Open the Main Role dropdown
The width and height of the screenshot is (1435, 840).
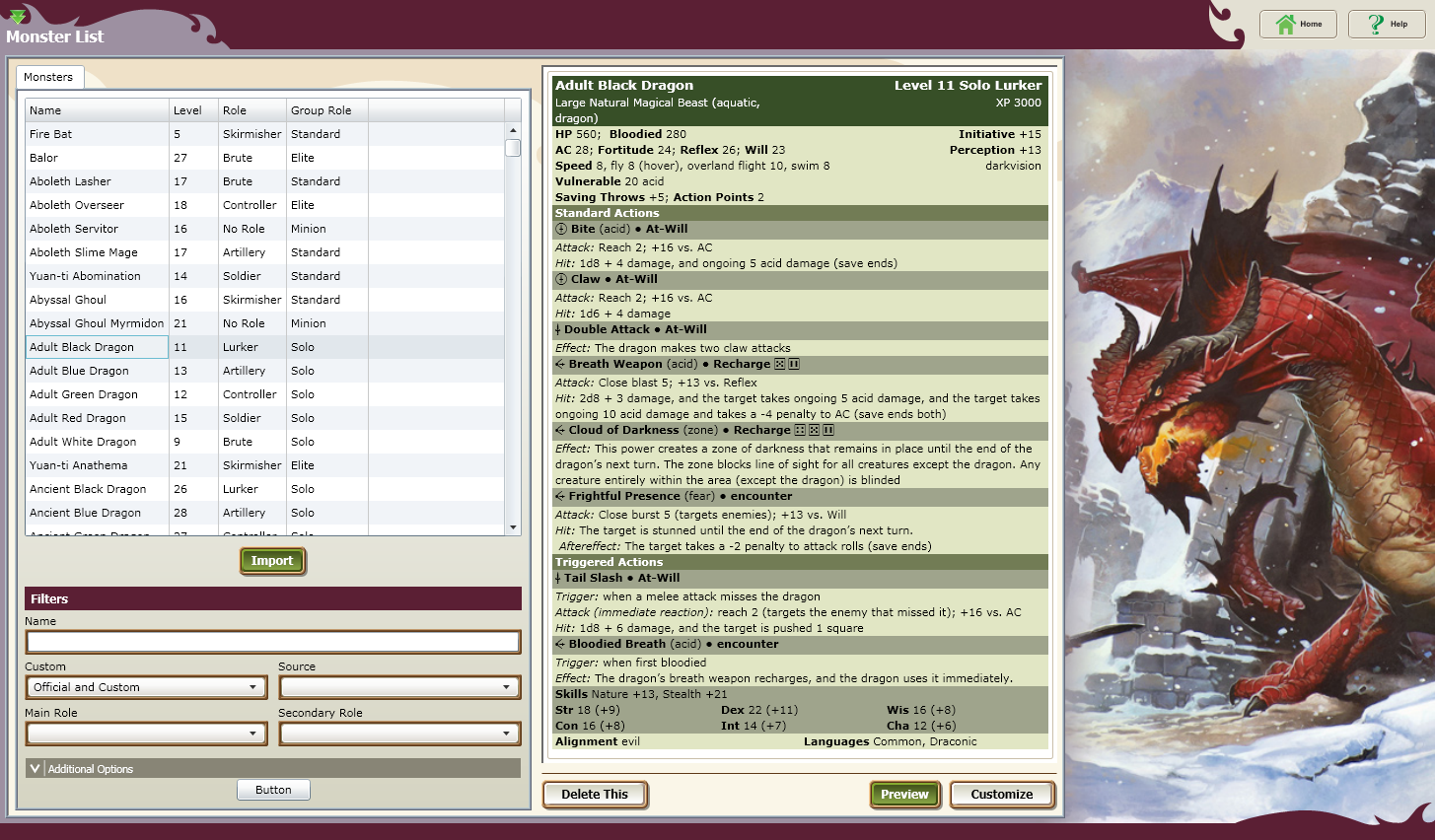pos(146,734)
